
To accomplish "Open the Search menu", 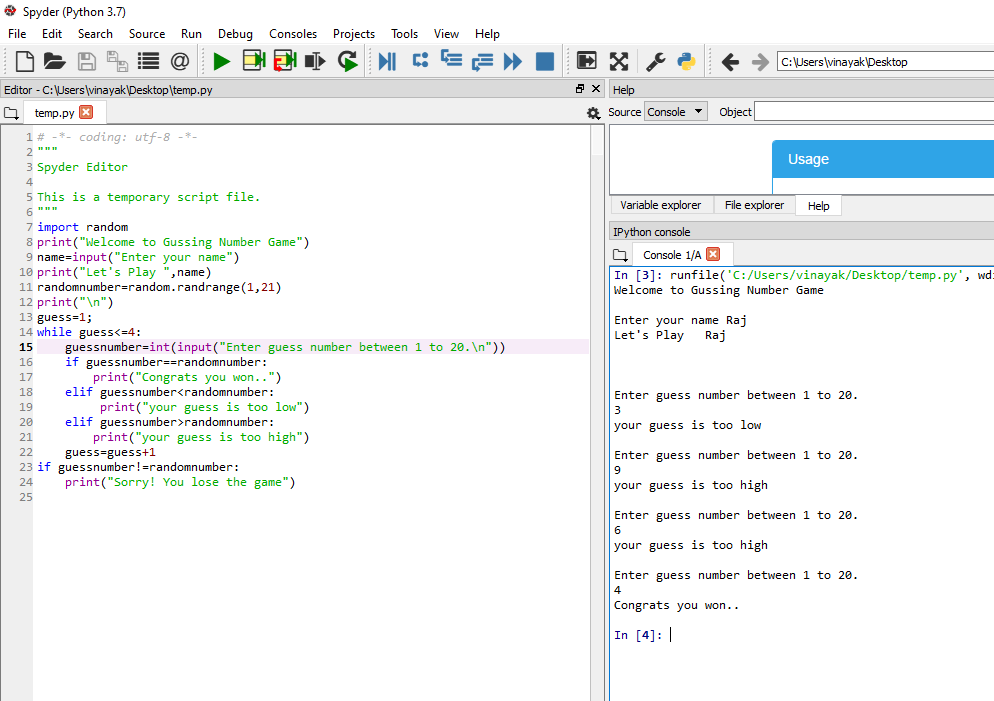I will tap(95, 34).
